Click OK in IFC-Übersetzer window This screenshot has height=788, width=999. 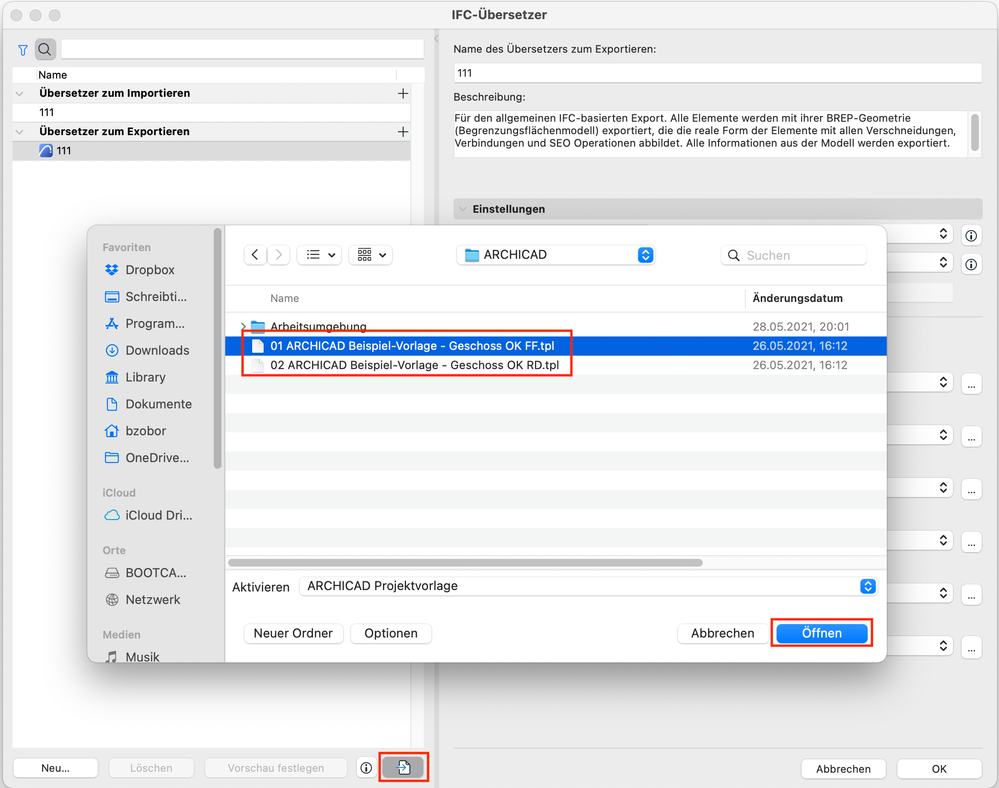click(939, 769)
